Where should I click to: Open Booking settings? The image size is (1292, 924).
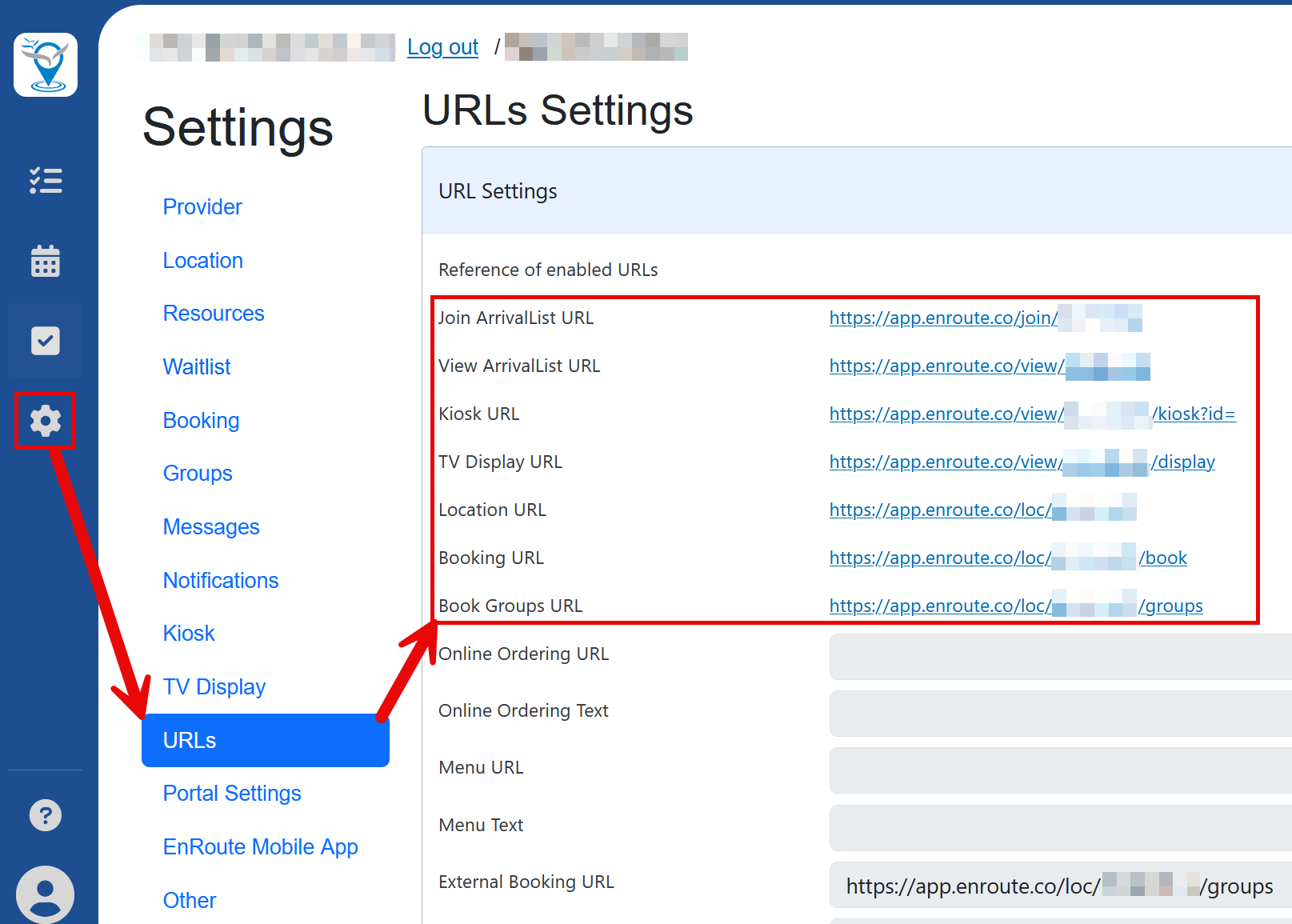pyautogui.click(x=201, y=421)
